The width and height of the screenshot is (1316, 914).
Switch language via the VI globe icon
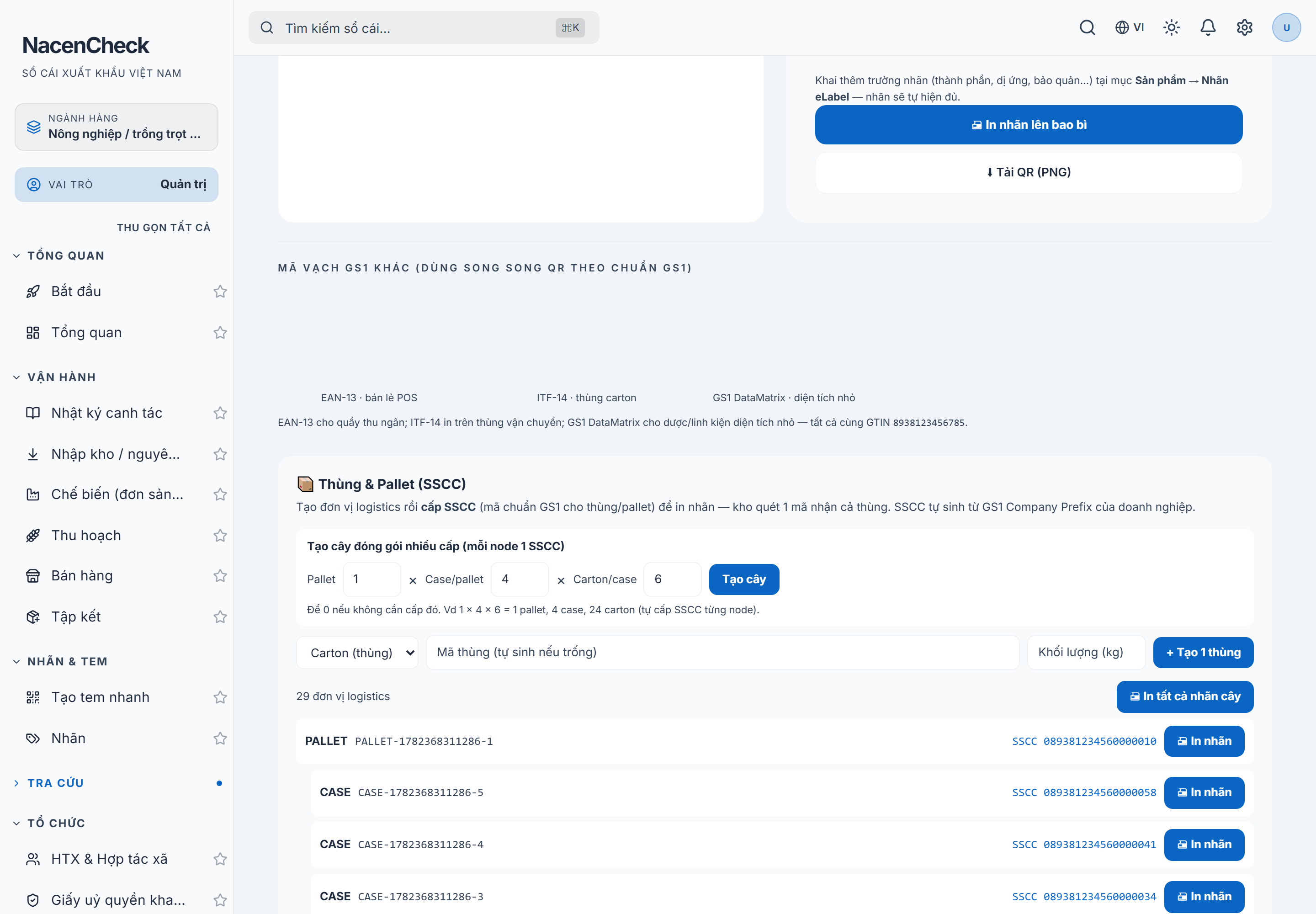[x=1129, y=27]
